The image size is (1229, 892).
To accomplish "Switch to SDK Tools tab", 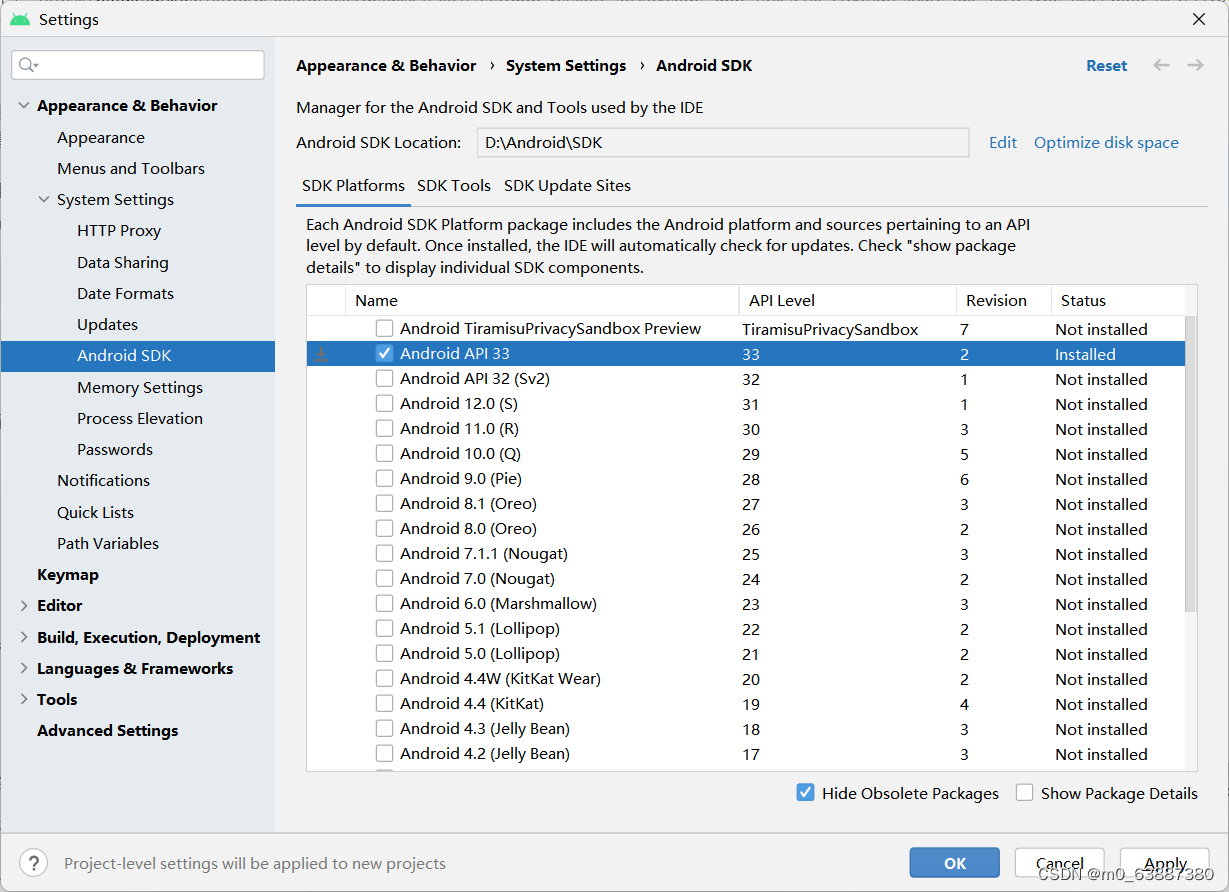I will [x=454, y=186].
